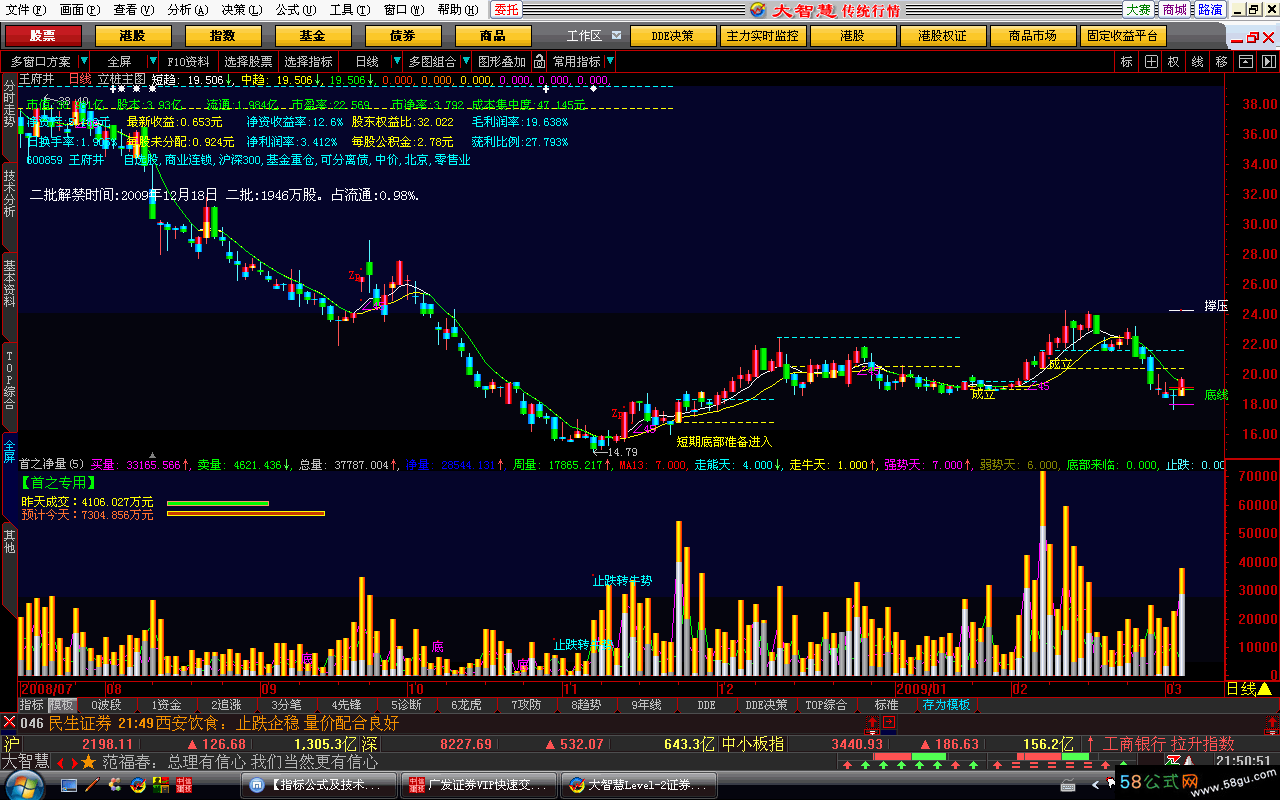1280x800 pixels.
Task: Click the lock icon beside 图形叠加
Action: (x=539, y=61)
